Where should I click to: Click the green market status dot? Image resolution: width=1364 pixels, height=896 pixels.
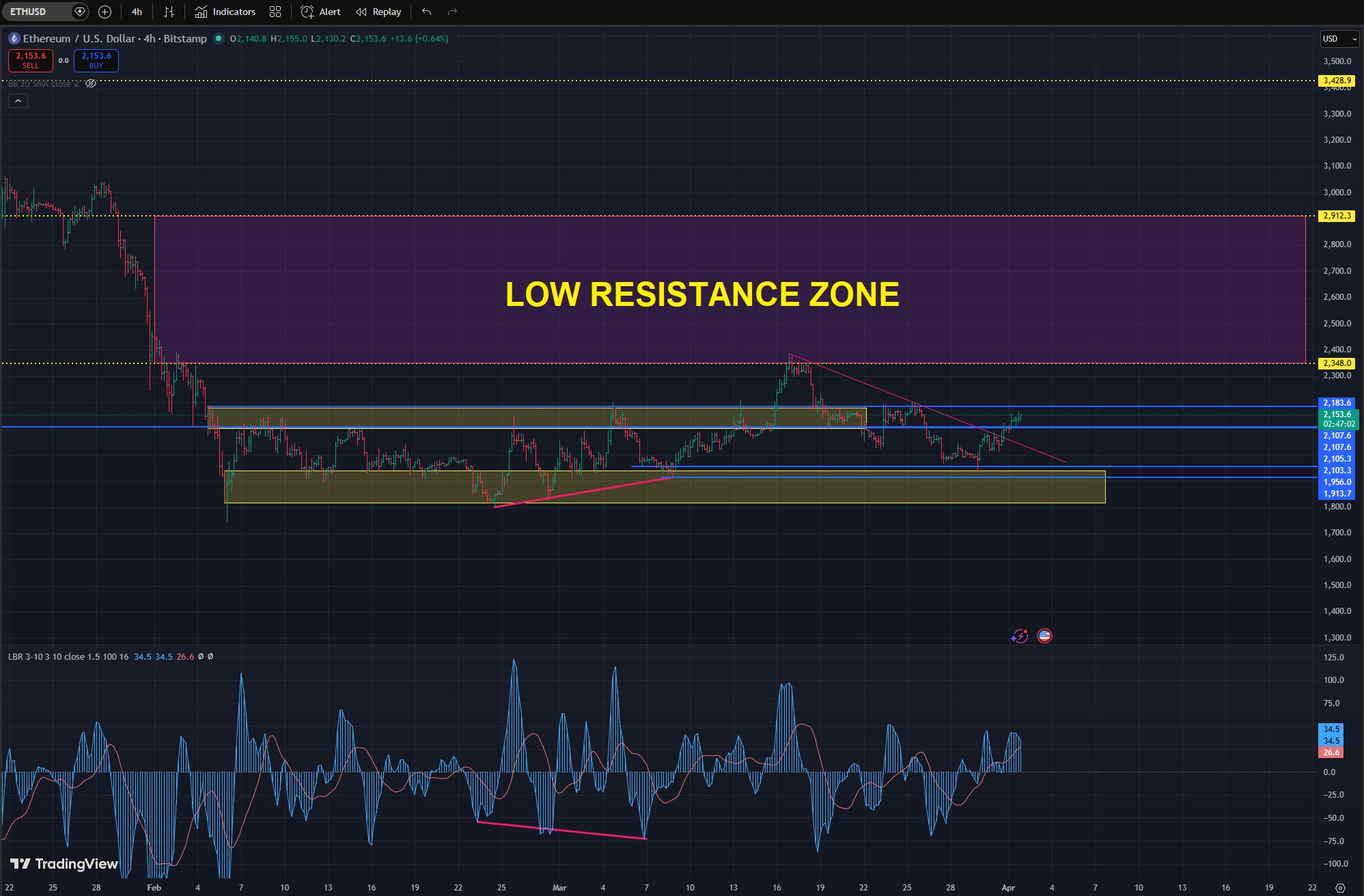219,38
